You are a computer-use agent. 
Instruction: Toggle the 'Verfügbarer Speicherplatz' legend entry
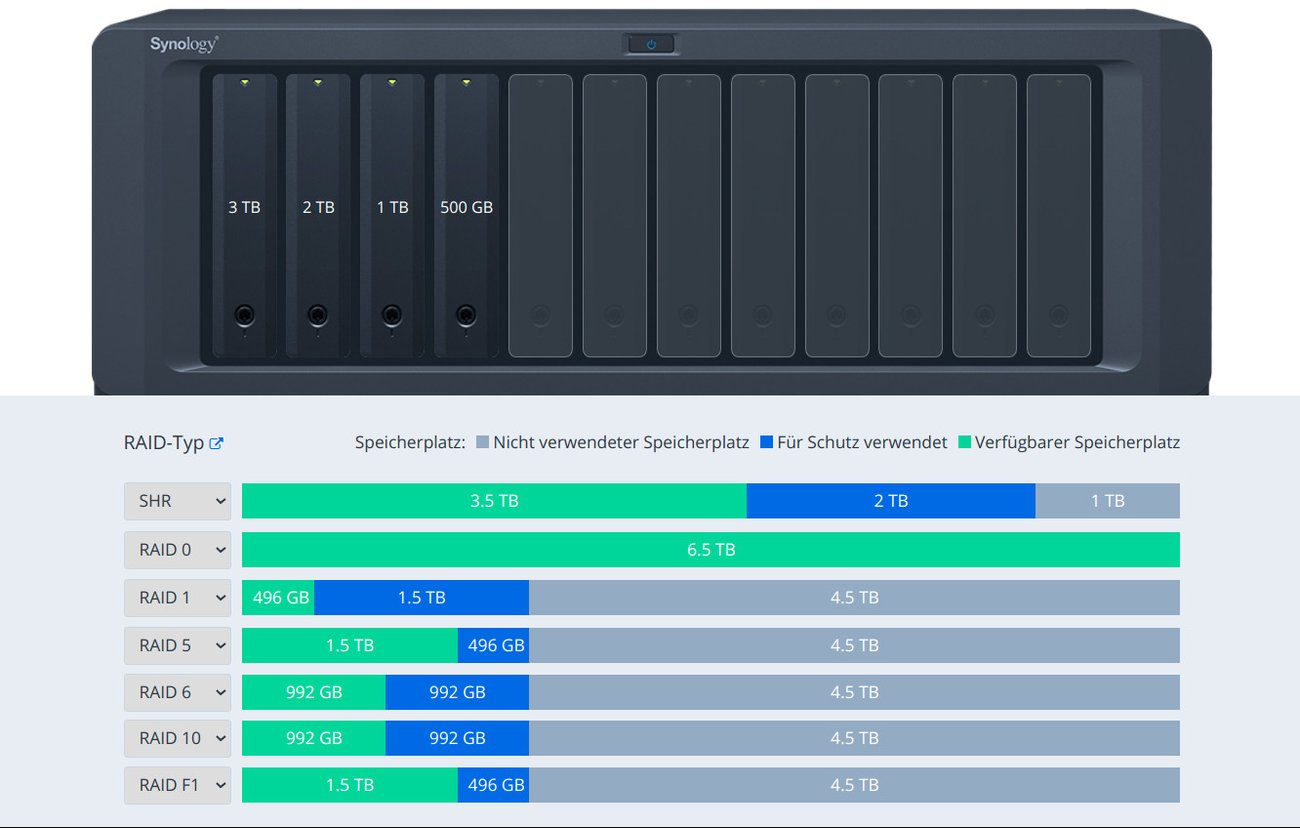point(1076,441)
